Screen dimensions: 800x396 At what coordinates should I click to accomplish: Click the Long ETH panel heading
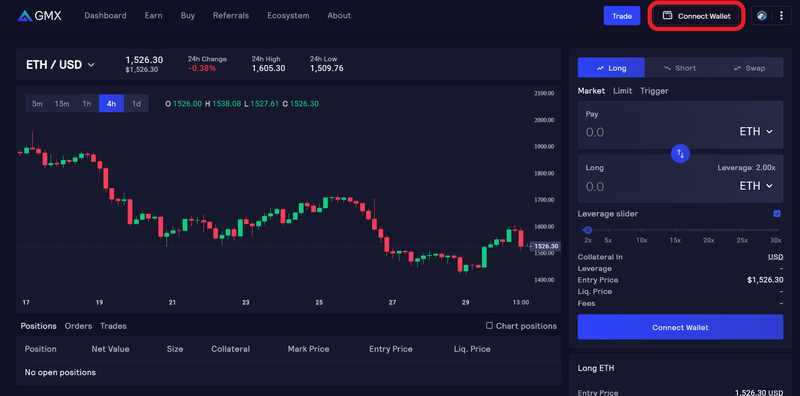pyautogui.click(x=596, y=368)
